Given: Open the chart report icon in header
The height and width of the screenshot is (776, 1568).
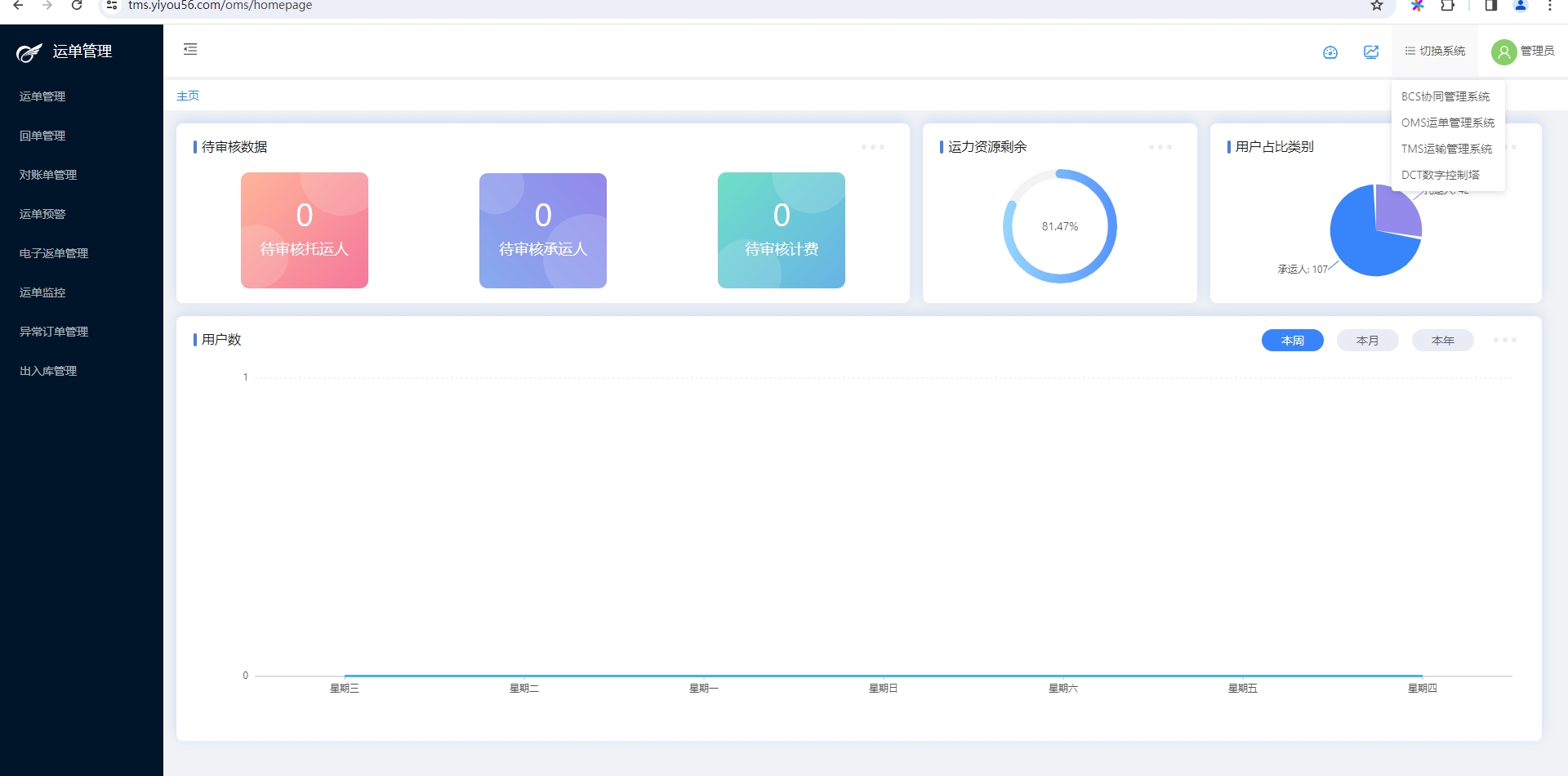Looking at the screenshot, I should pos(1371,52).
